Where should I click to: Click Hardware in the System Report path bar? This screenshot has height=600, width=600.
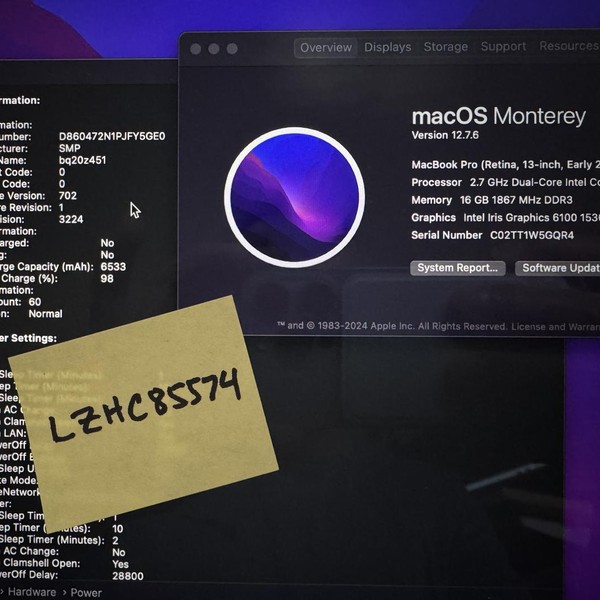point(32,592)
